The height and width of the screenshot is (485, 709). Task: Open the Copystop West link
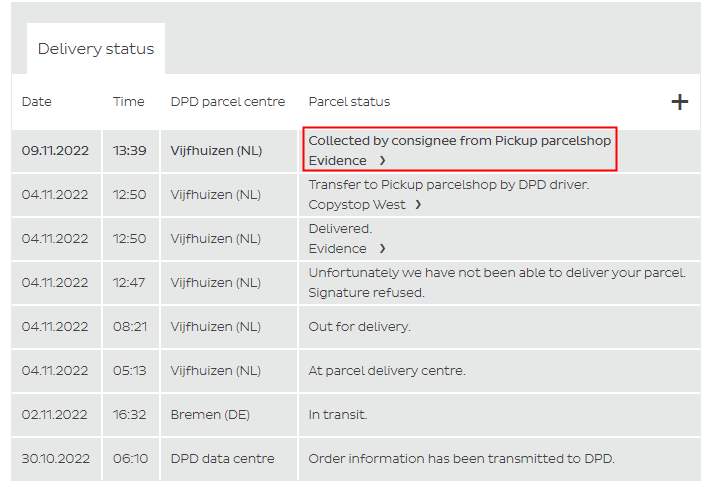click(x=357, y=205)
